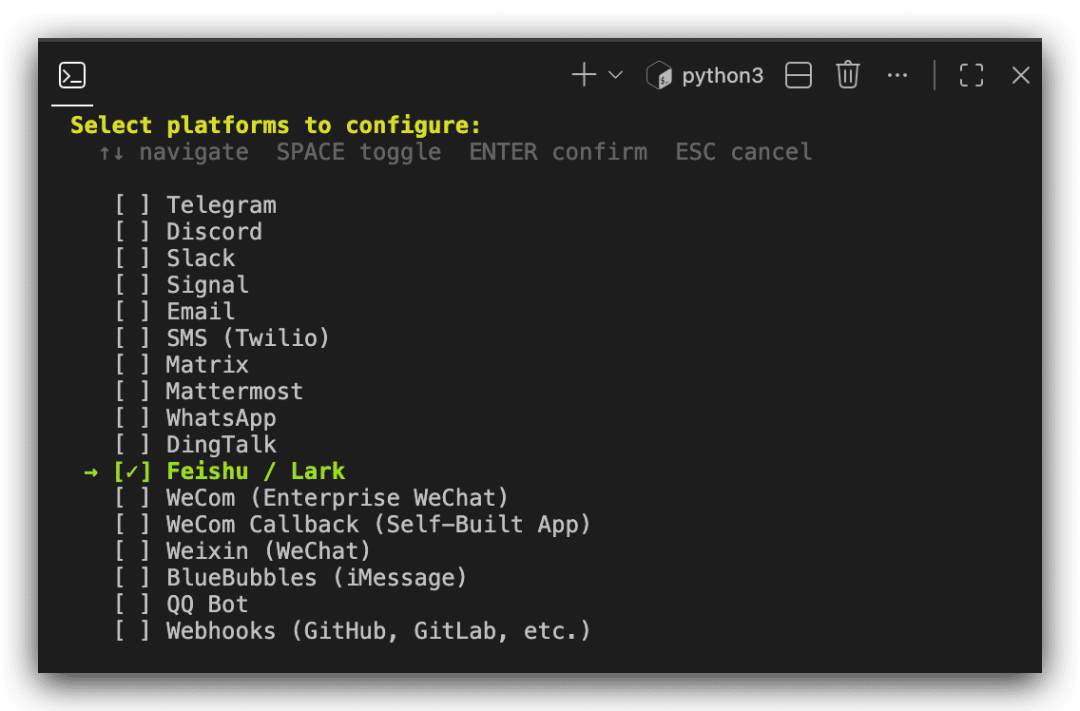Screen dimensions: 1080x711
Task: Open more actions ellipsis menu
Action: [897, 75]
